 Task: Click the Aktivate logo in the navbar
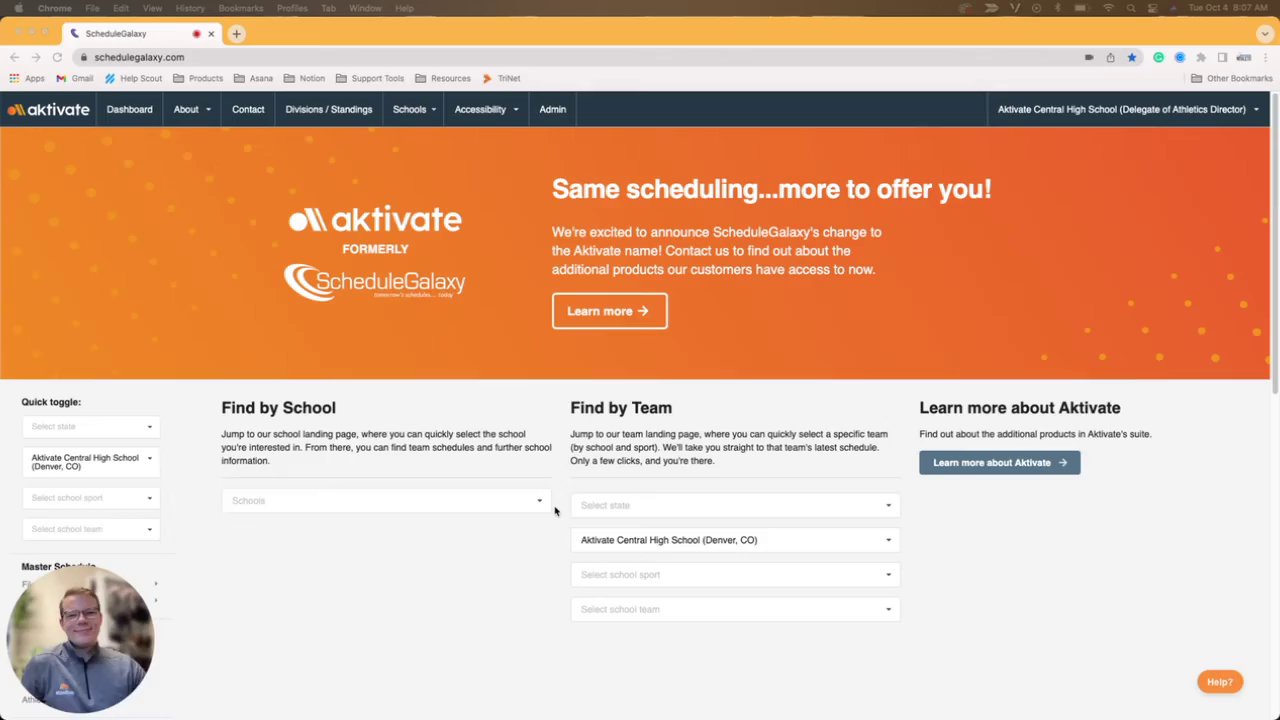48,109
